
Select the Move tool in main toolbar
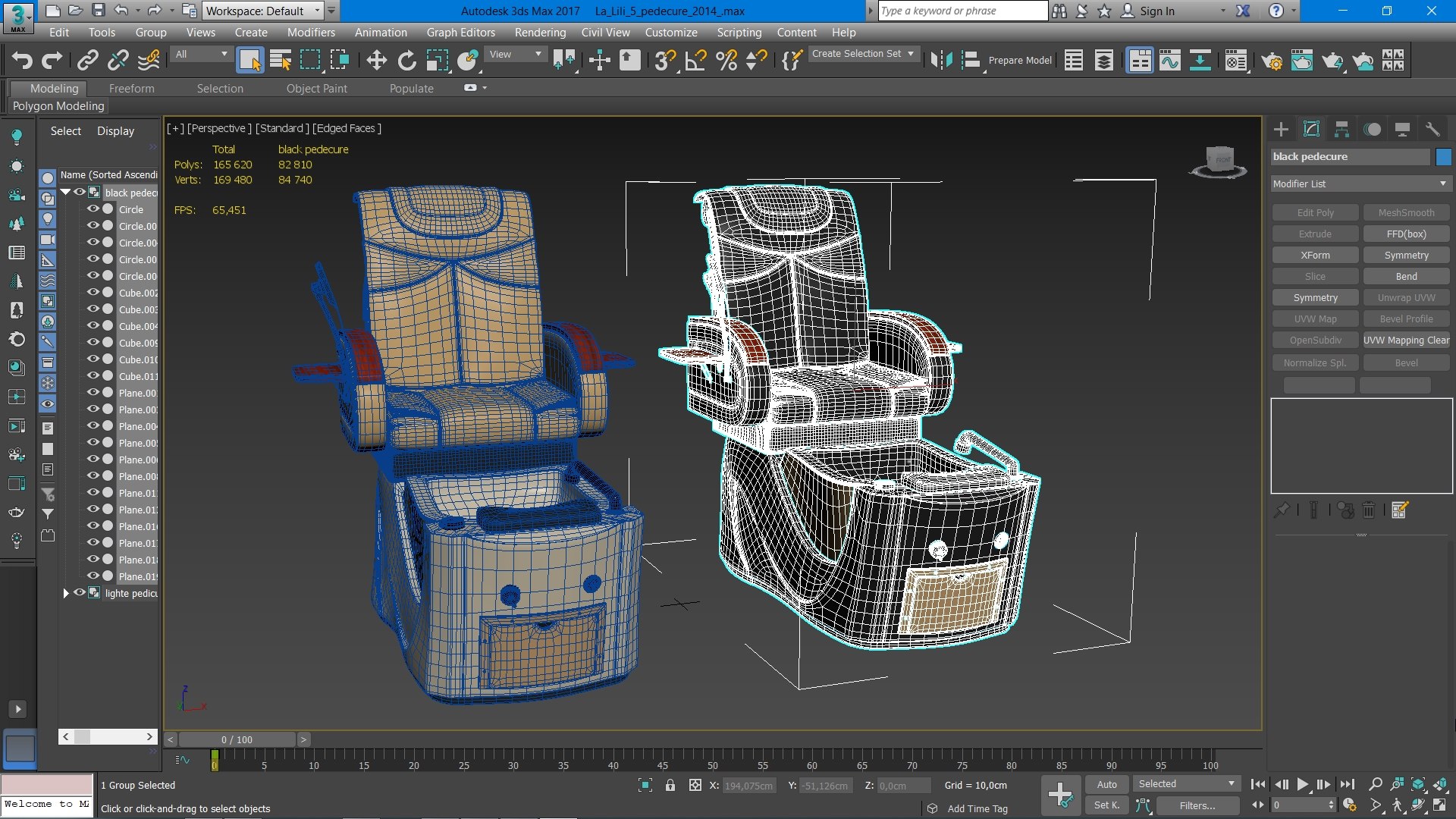(376, 60)
